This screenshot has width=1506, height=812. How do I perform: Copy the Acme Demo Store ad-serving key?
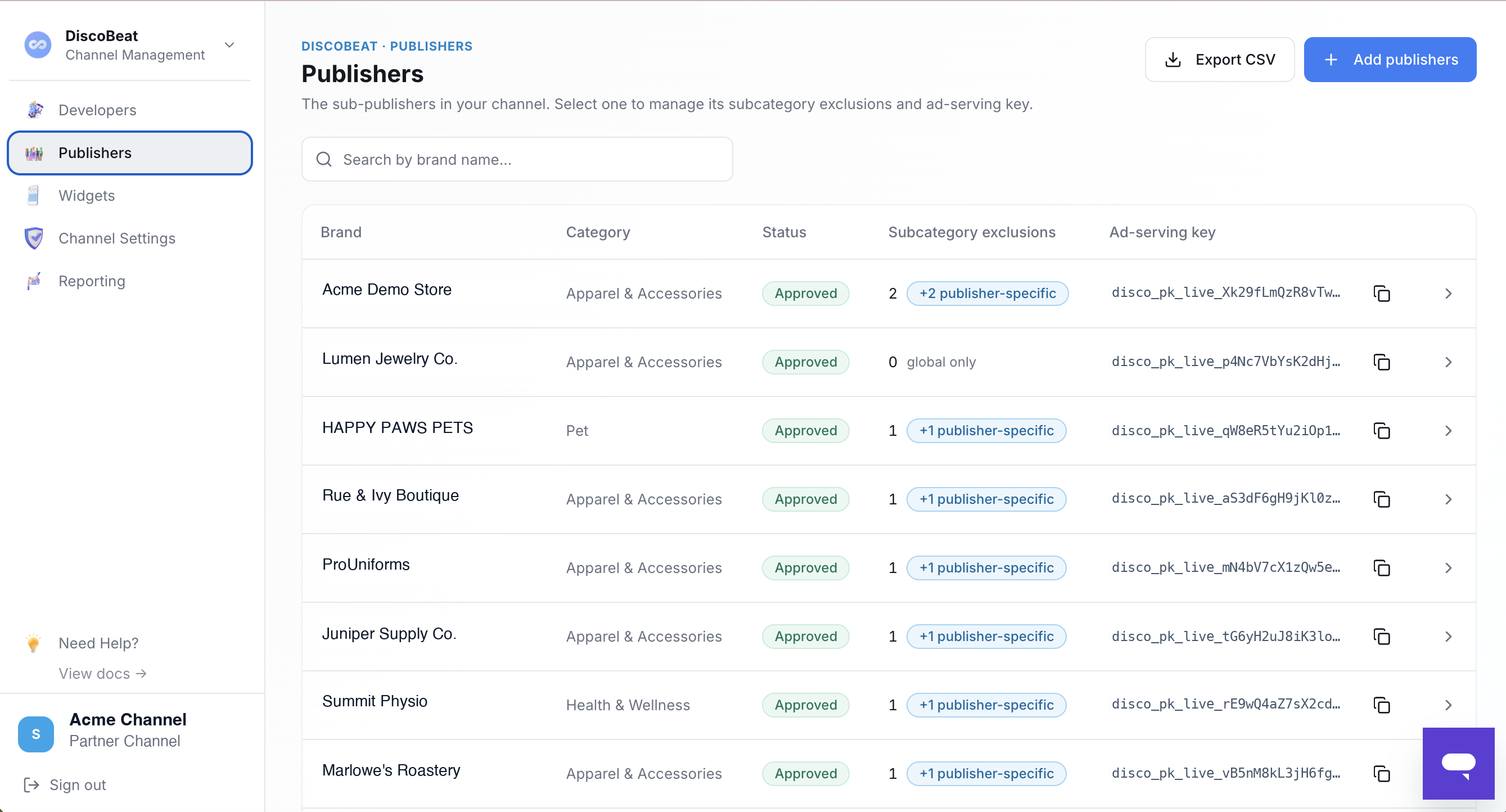1382,294
